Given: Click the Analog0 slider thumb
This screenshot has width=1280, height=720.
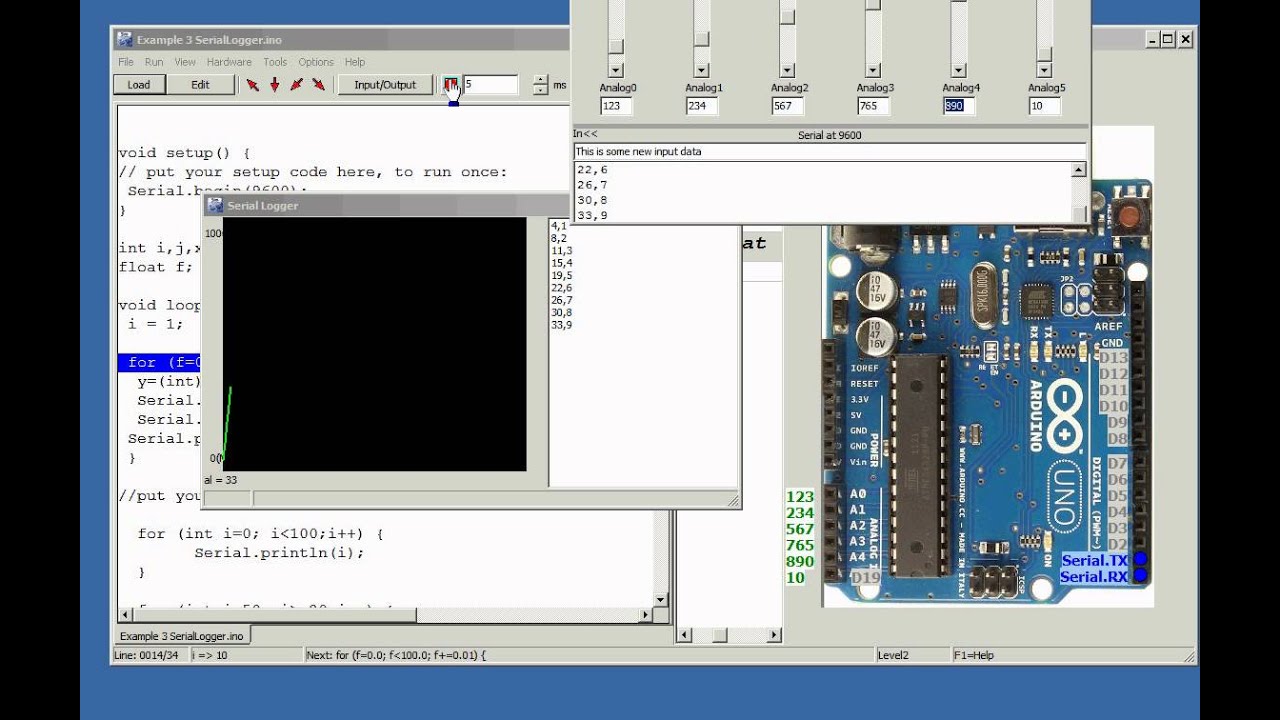Looking at the screenshot, I should pyautogui.click(x=616, y=46).
